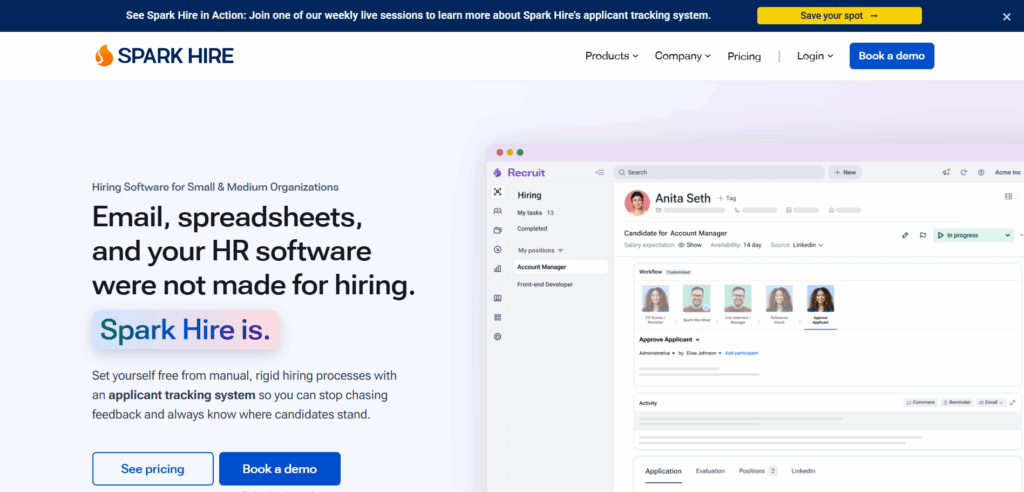
Task: Toggle the layout panel icon
Action: [1008, 196]
